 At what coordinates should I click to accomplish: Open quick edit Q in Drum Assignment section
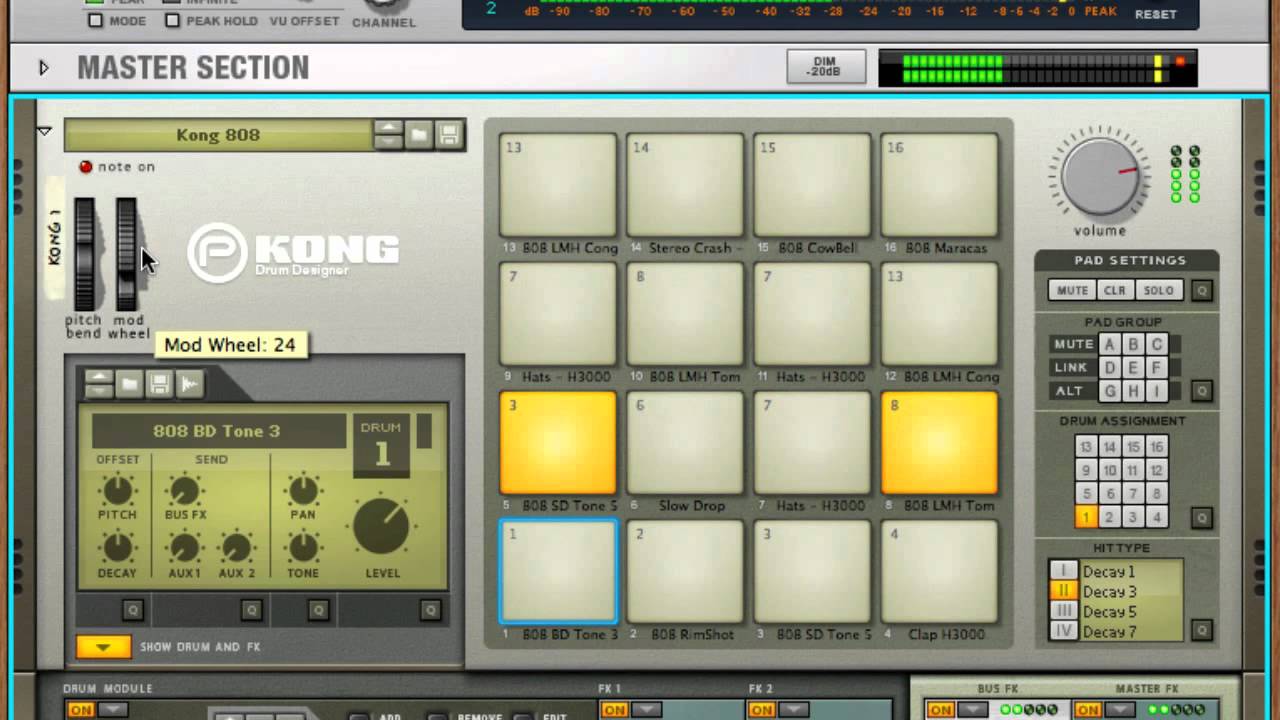(1202, 518)
